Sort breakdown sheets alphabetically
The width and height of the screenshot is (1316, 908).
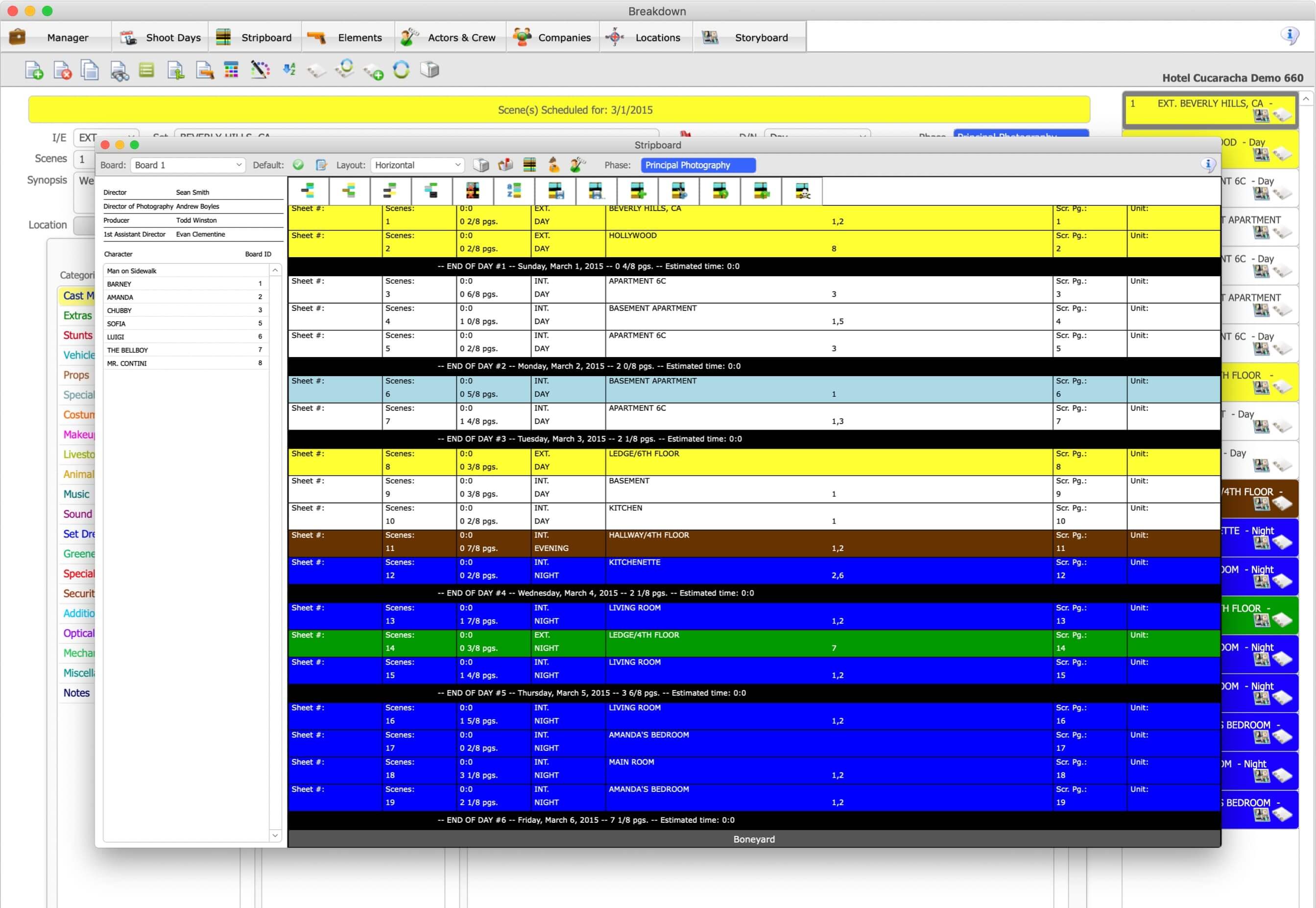289,70
